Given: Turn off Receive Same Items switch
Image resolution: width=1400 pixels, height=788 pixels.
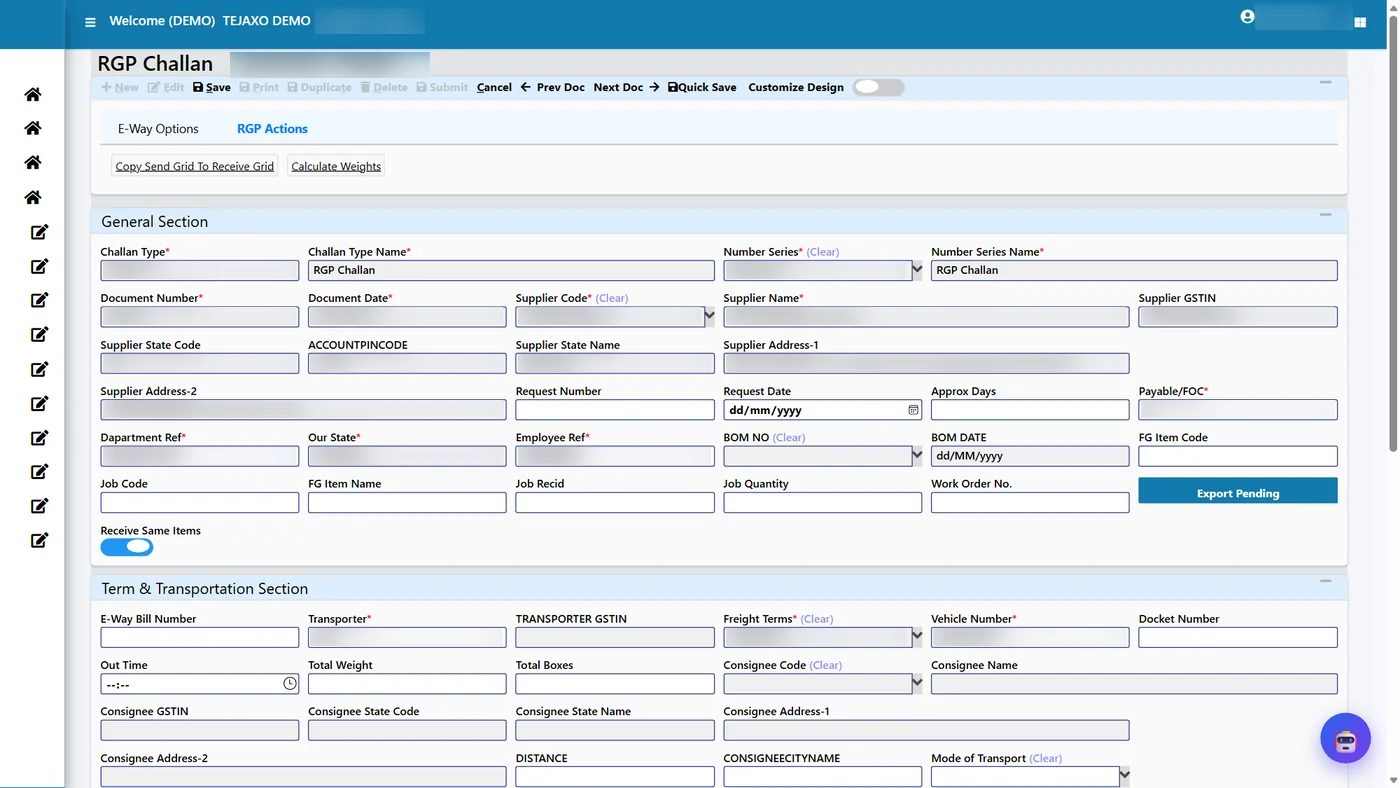Looking at the screenshot, I should [x=127, y=547].
